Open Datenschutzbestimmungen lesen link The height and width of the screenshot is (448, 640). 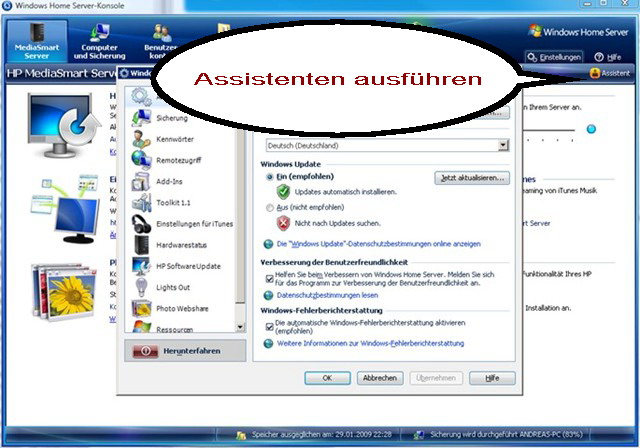(327, 295)
